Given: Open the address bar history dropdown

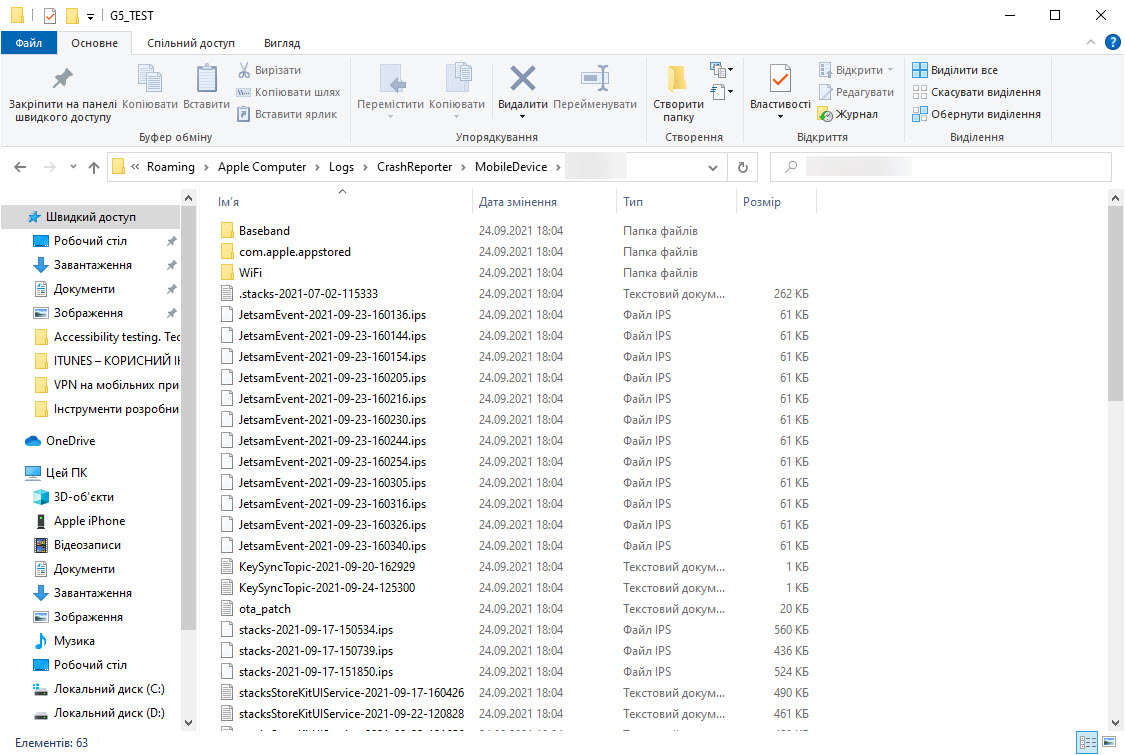Looking at the screenshot, I should [712, 167].
